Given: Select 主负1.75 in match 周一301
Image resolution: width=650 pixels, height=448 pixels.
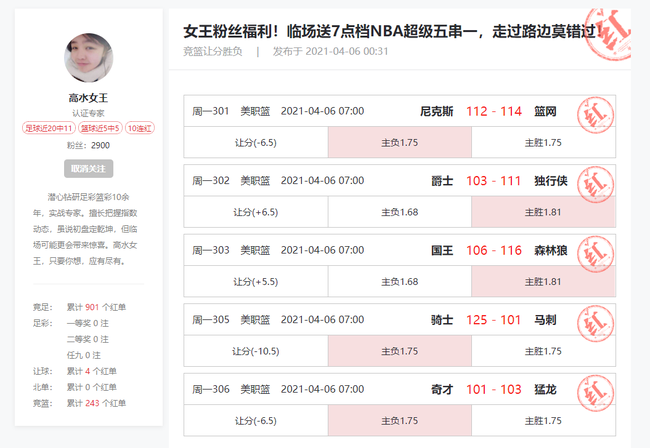Looking at the screenshot, I should tap(400, 143).
